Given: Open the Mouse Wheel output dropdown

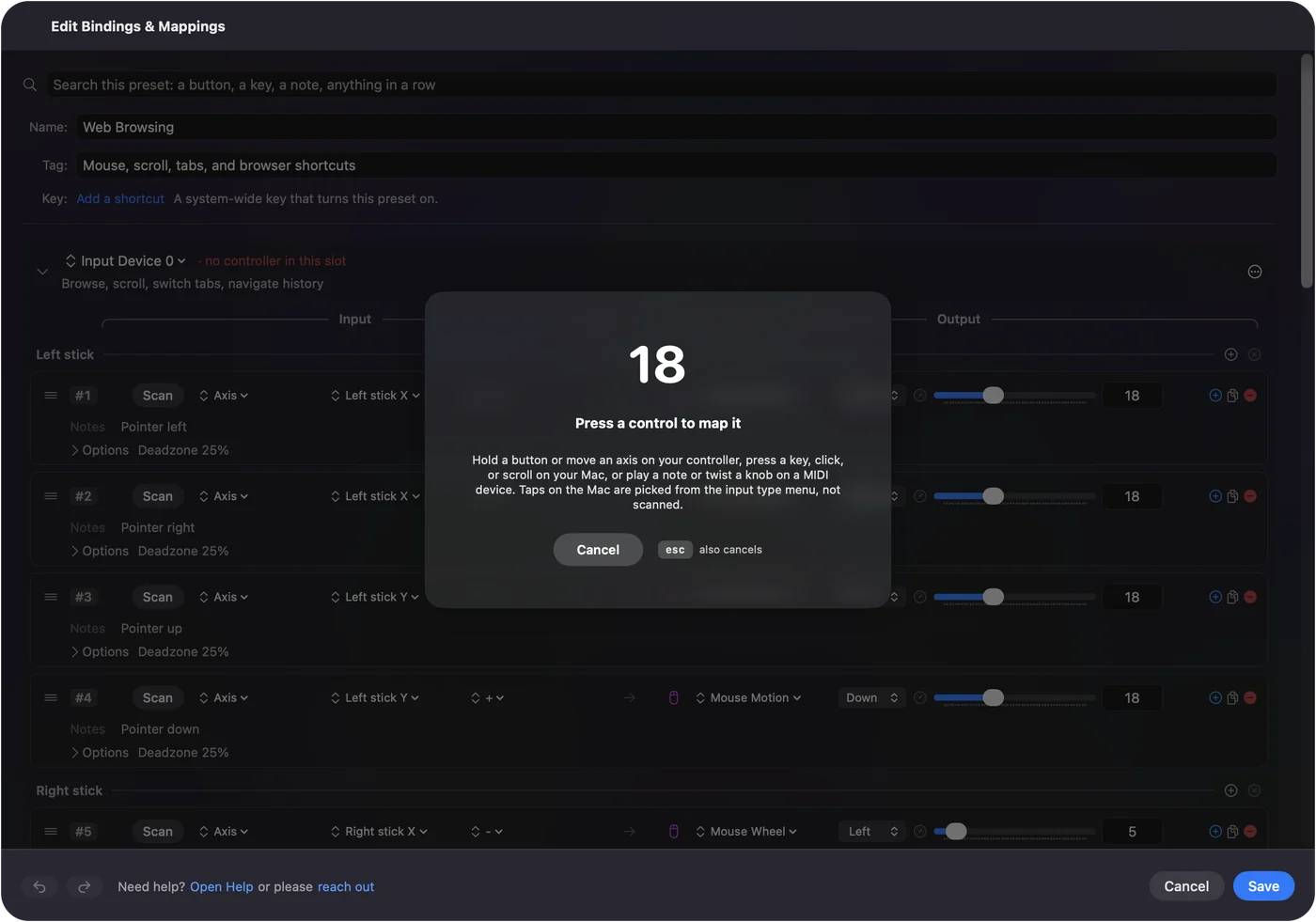Looking at the screenshot, I should coord(746,832).
